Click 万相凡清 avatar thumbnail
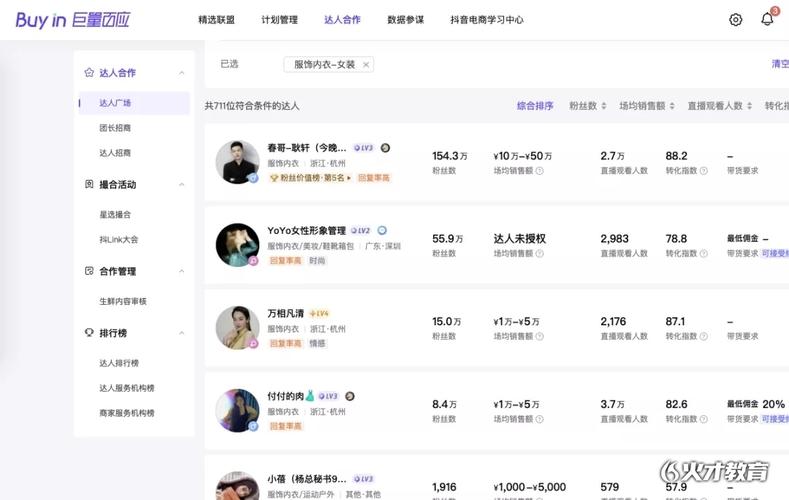Viewport: 789px width, 500px height. [238, 327]
